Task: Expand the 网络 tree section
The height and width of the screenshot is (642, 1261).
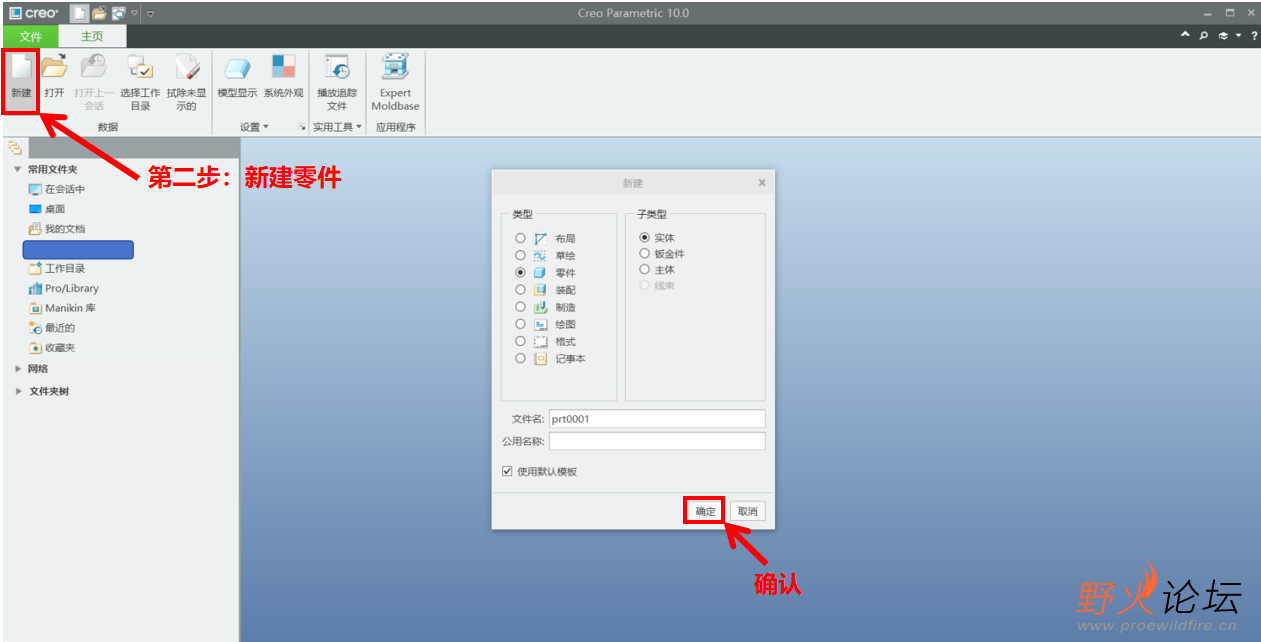Action: point(17,368)
